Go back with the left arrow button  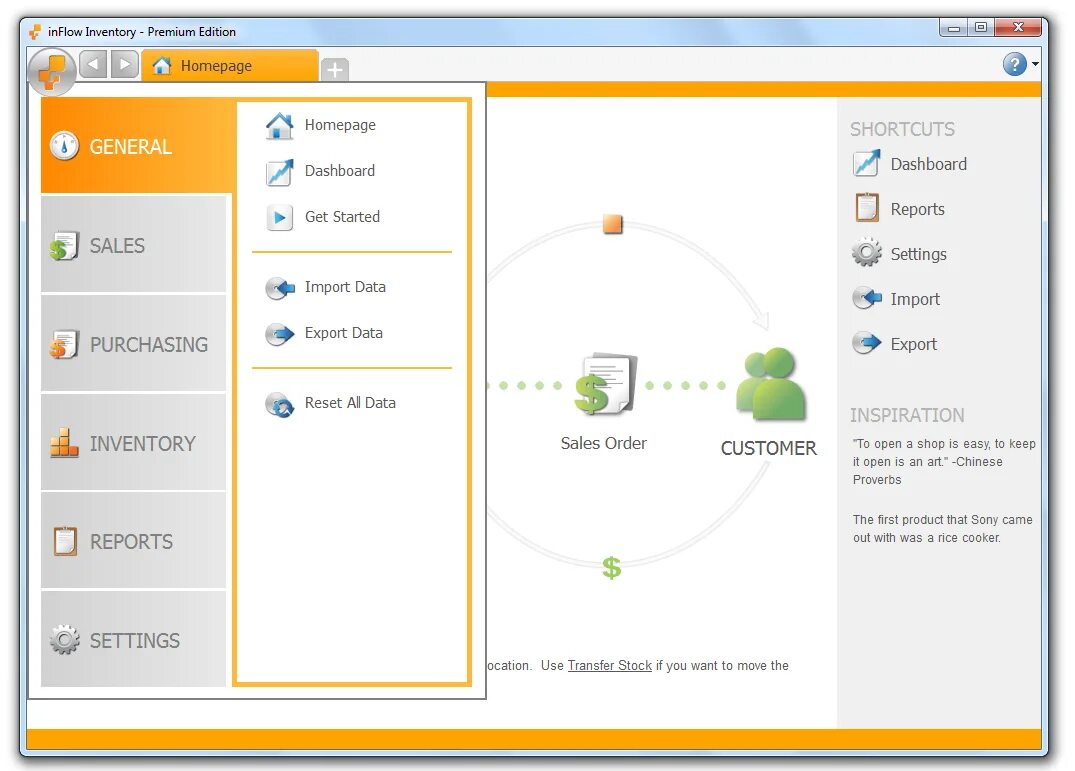(x=93, y=64)
